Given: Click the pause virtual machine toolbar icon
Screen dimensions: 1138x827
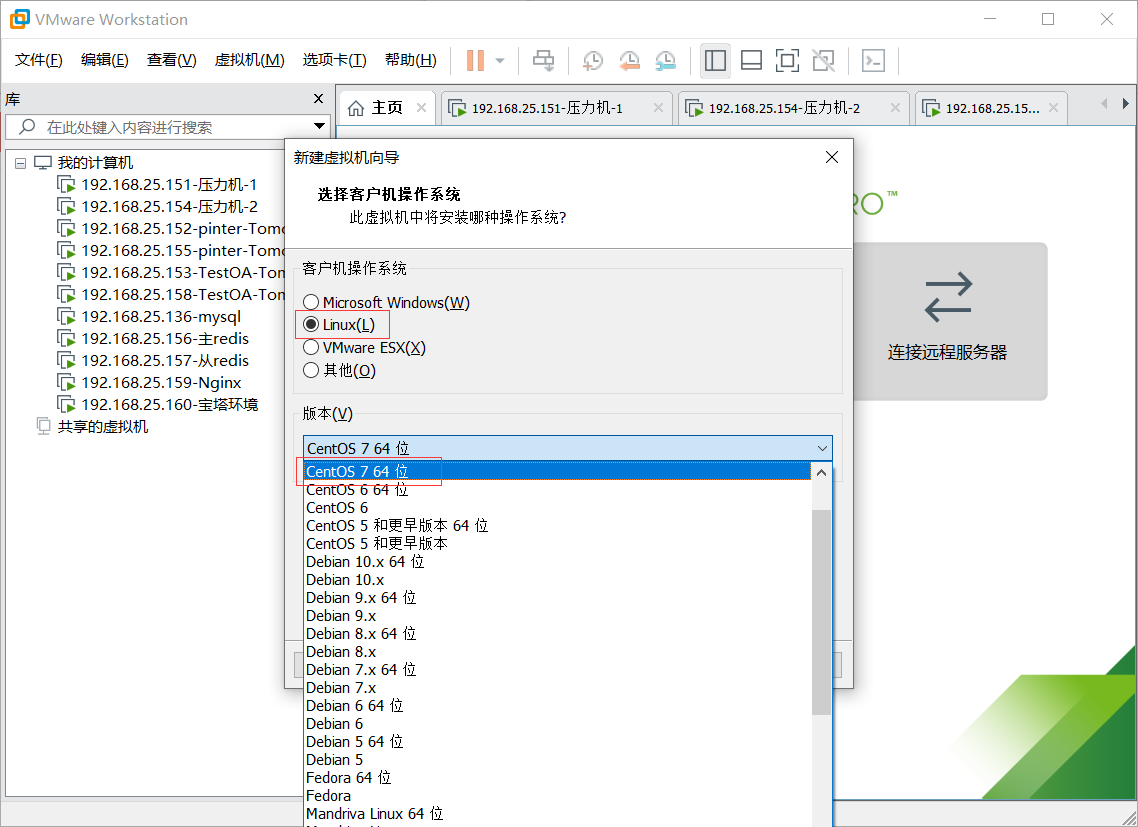Looking at the screenshot, I should 475,60.
